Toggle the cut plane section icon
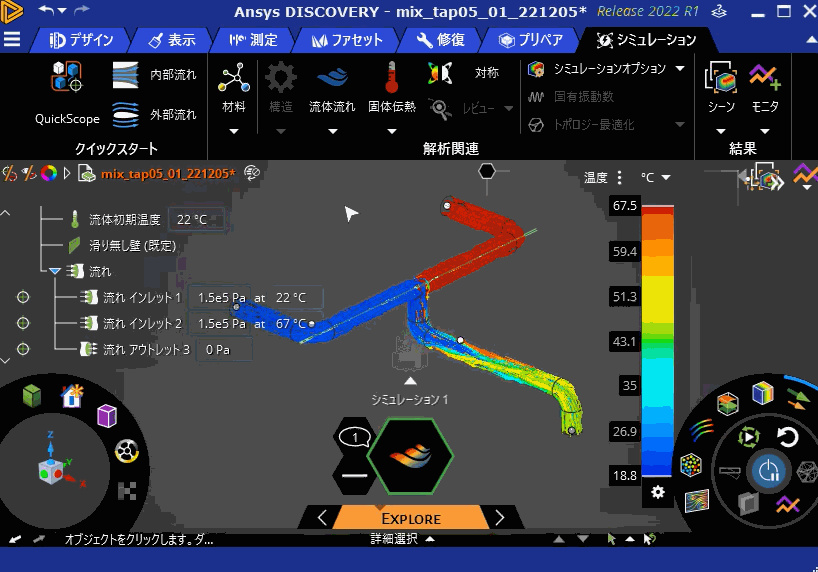Image resolution: width=818 pixels, height=572 pixels. [728, 403]
